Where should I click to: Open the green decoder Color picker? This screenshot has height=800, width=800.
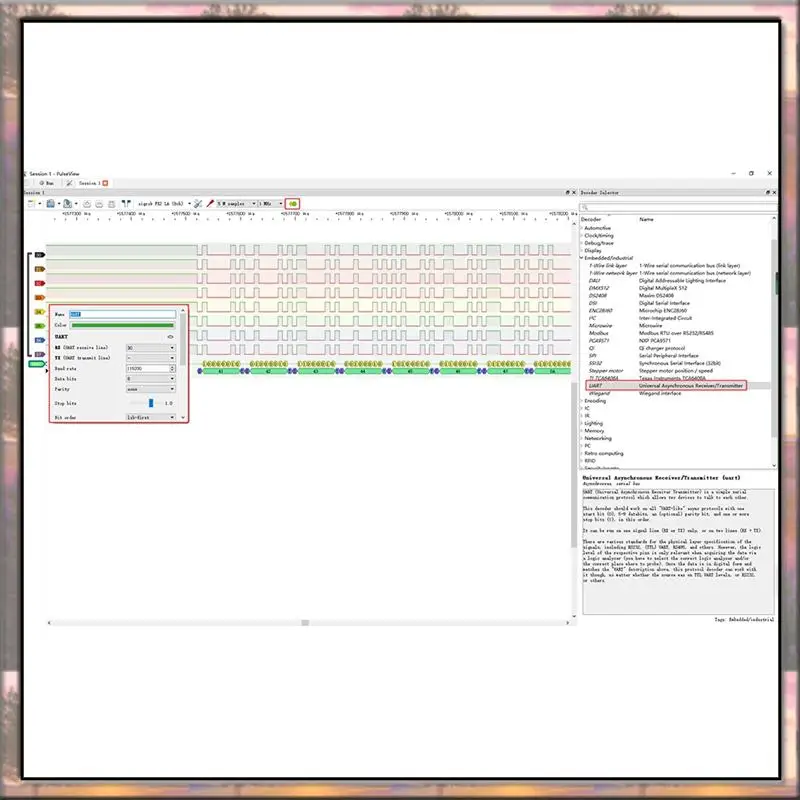[x=122, y=325]
